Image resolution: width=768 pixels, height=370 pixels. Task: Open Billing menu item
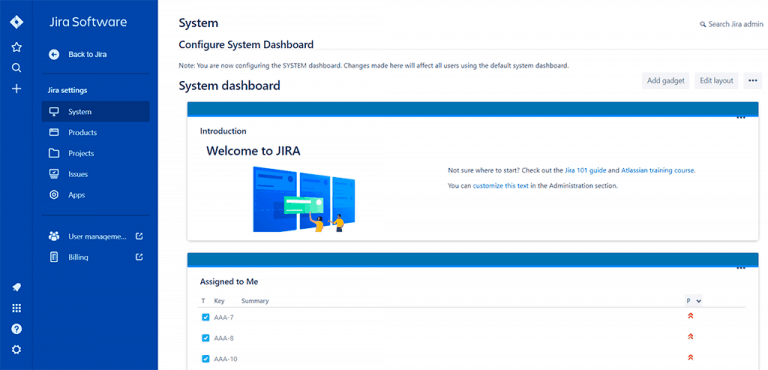96,257
